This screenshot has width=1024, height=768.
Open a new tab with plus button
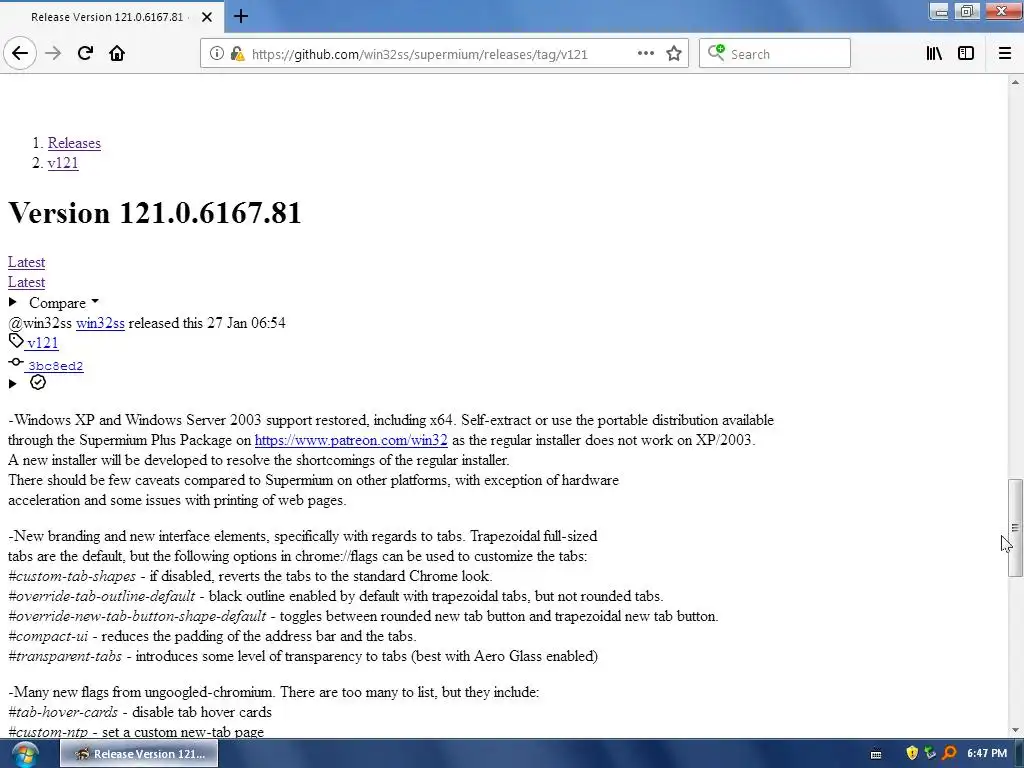(240, 16)
